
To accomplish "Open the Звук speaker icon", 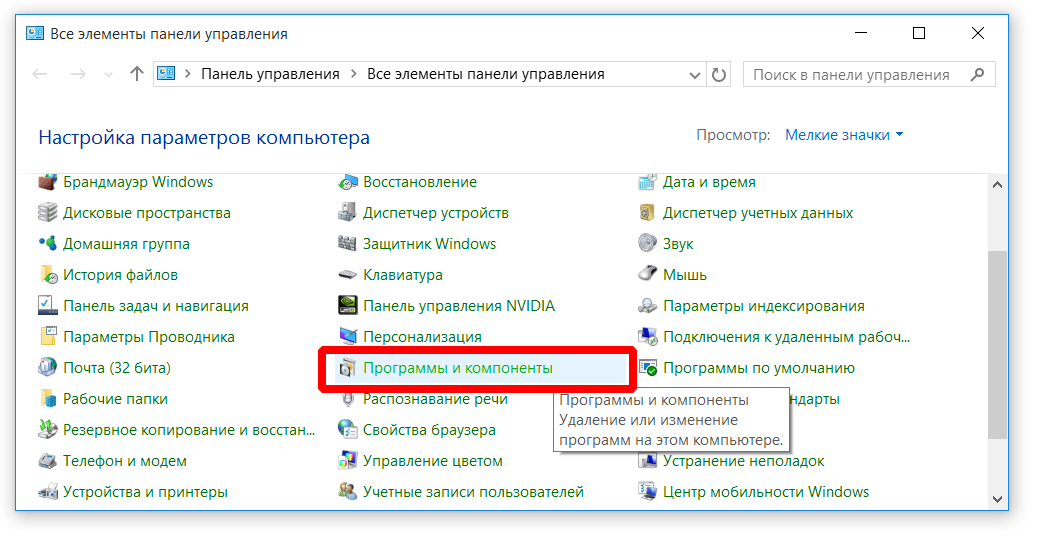I will (647, 244).
